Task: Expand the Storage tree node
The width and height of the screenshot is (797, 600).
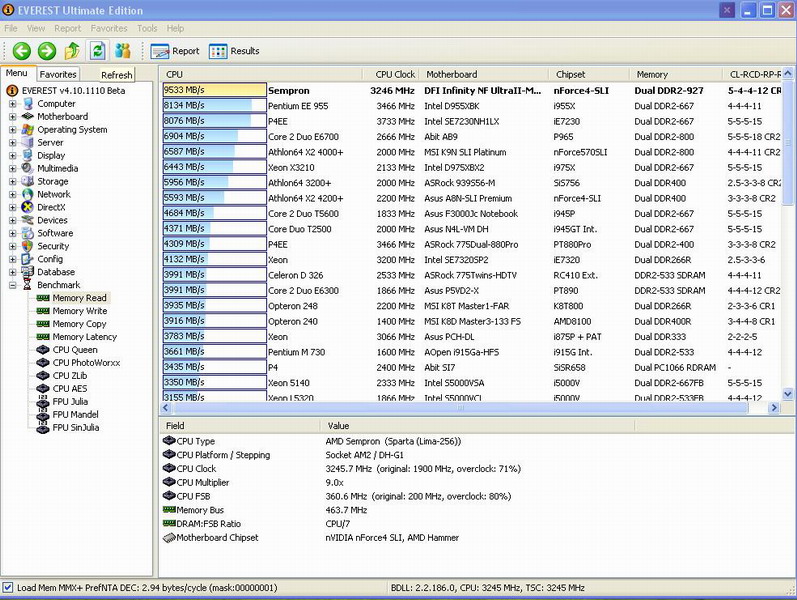Action: [x=12, y=182]
